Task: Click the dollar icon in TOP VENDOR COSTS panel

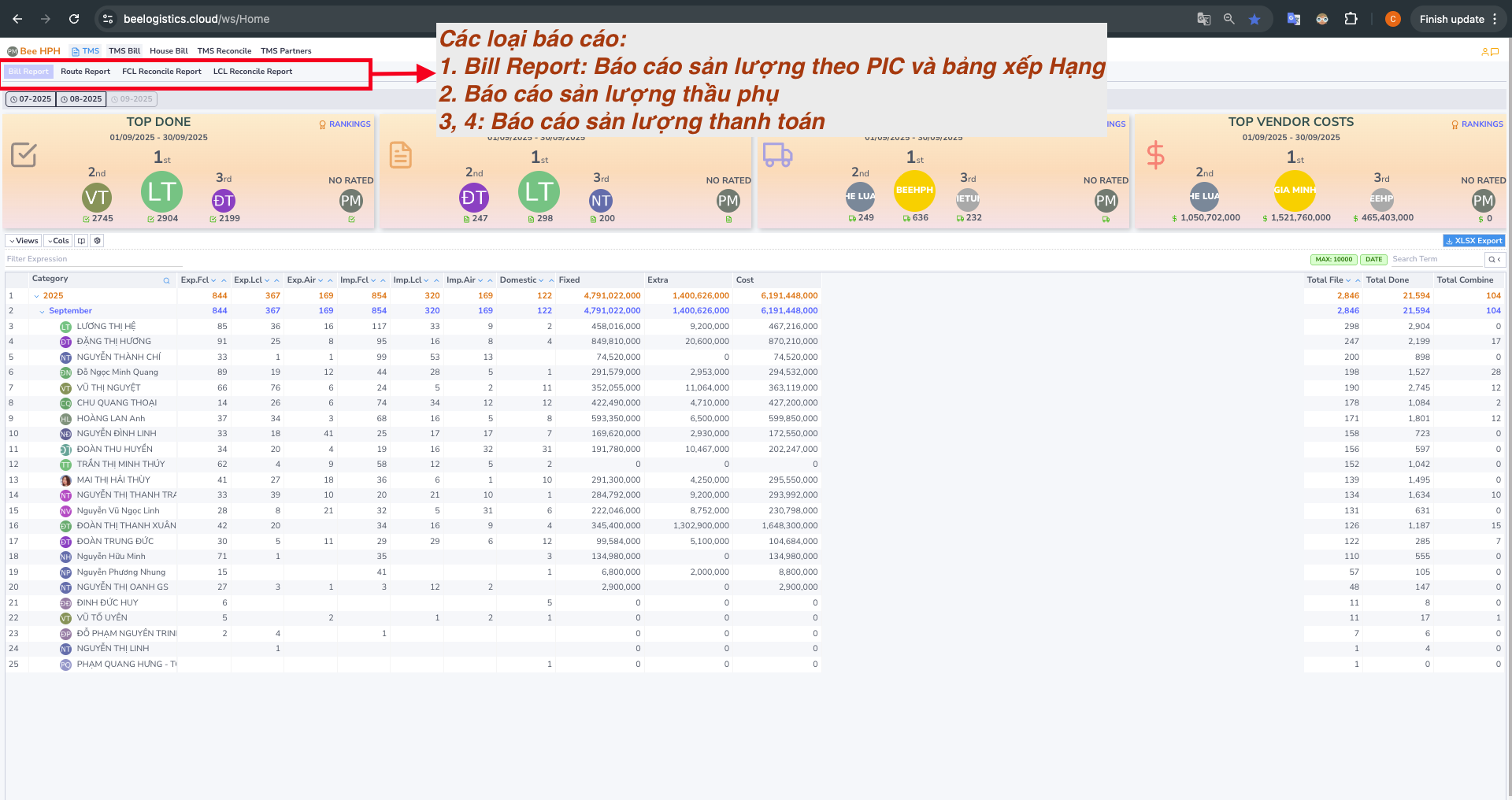Action: (1155, 155)
